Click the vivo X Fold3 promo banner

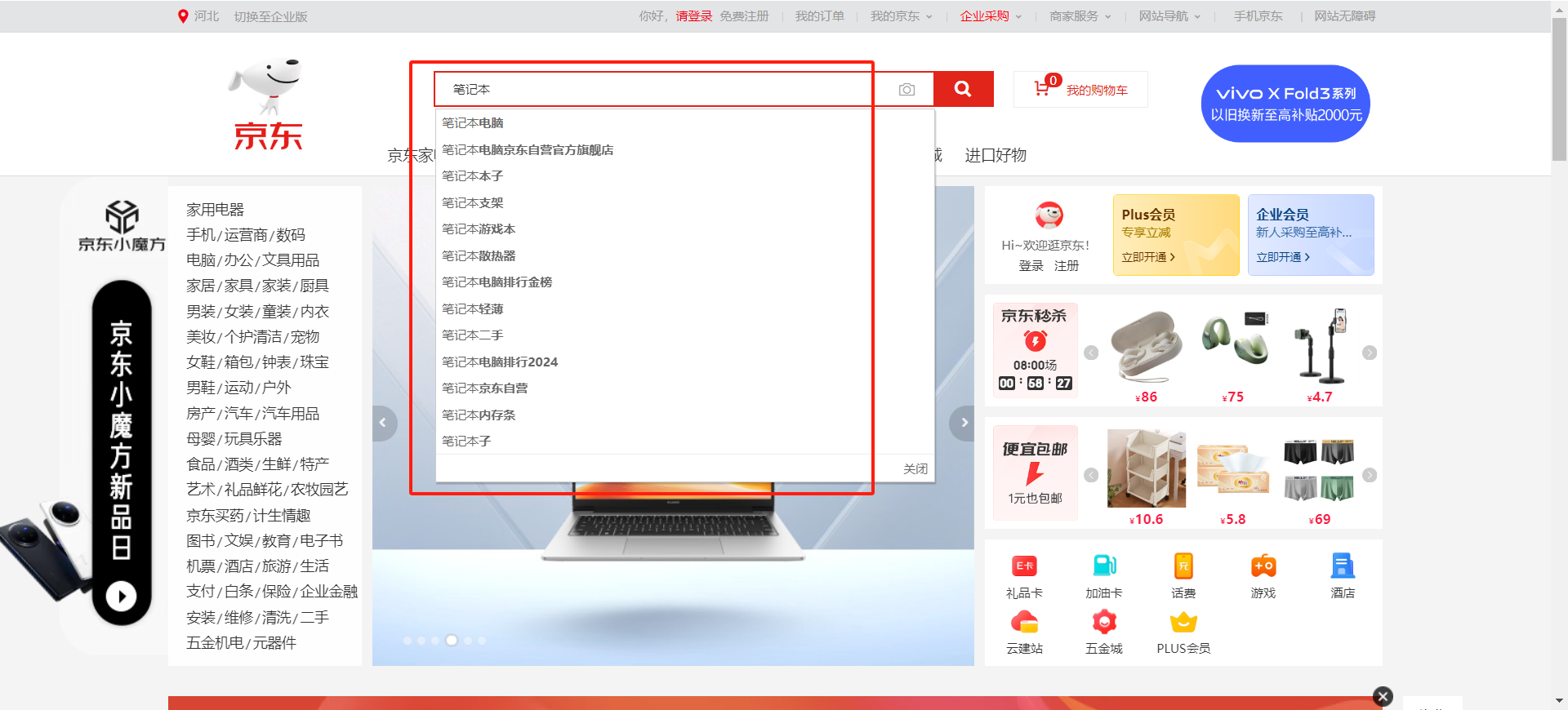[x=1285, y=104]
